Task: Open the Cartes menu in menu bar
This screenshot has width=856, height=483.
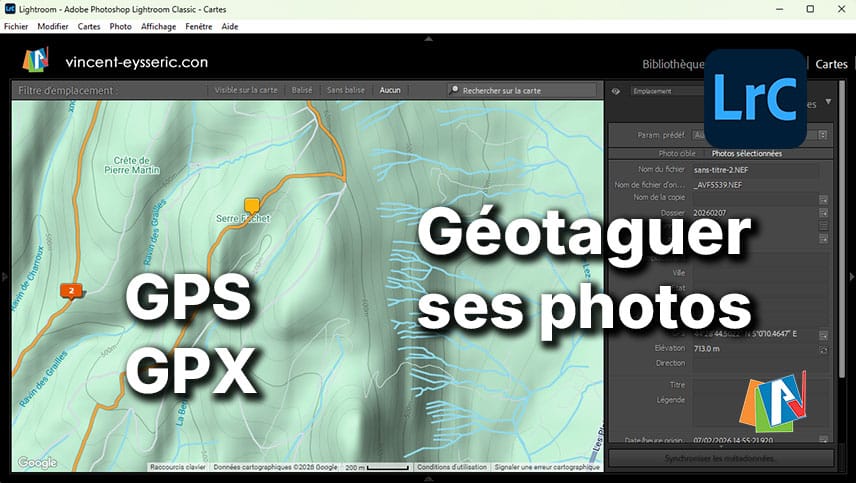Action: click(89, 26)
